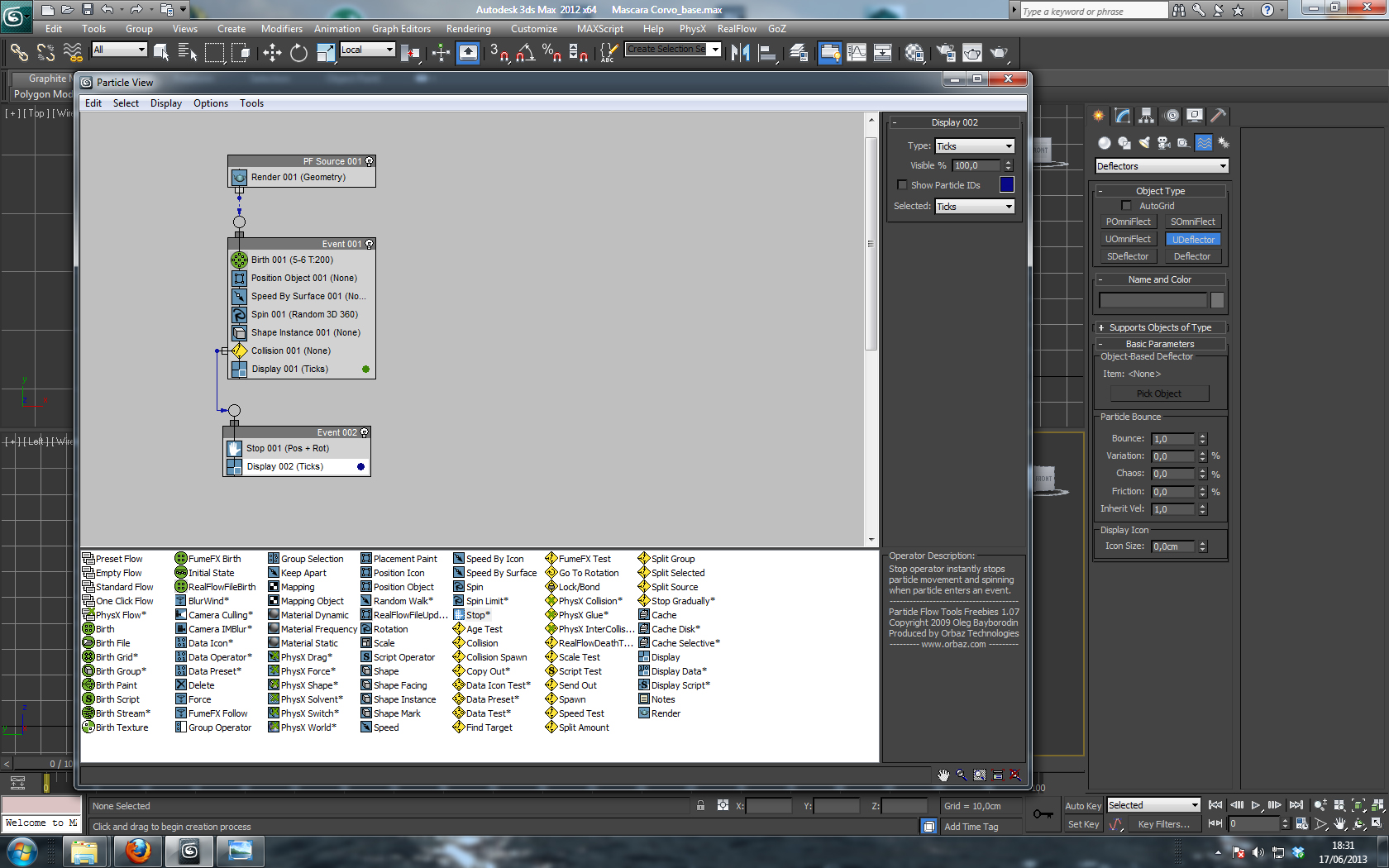Choose the Select and Rotate tool

tap(298, 53)
